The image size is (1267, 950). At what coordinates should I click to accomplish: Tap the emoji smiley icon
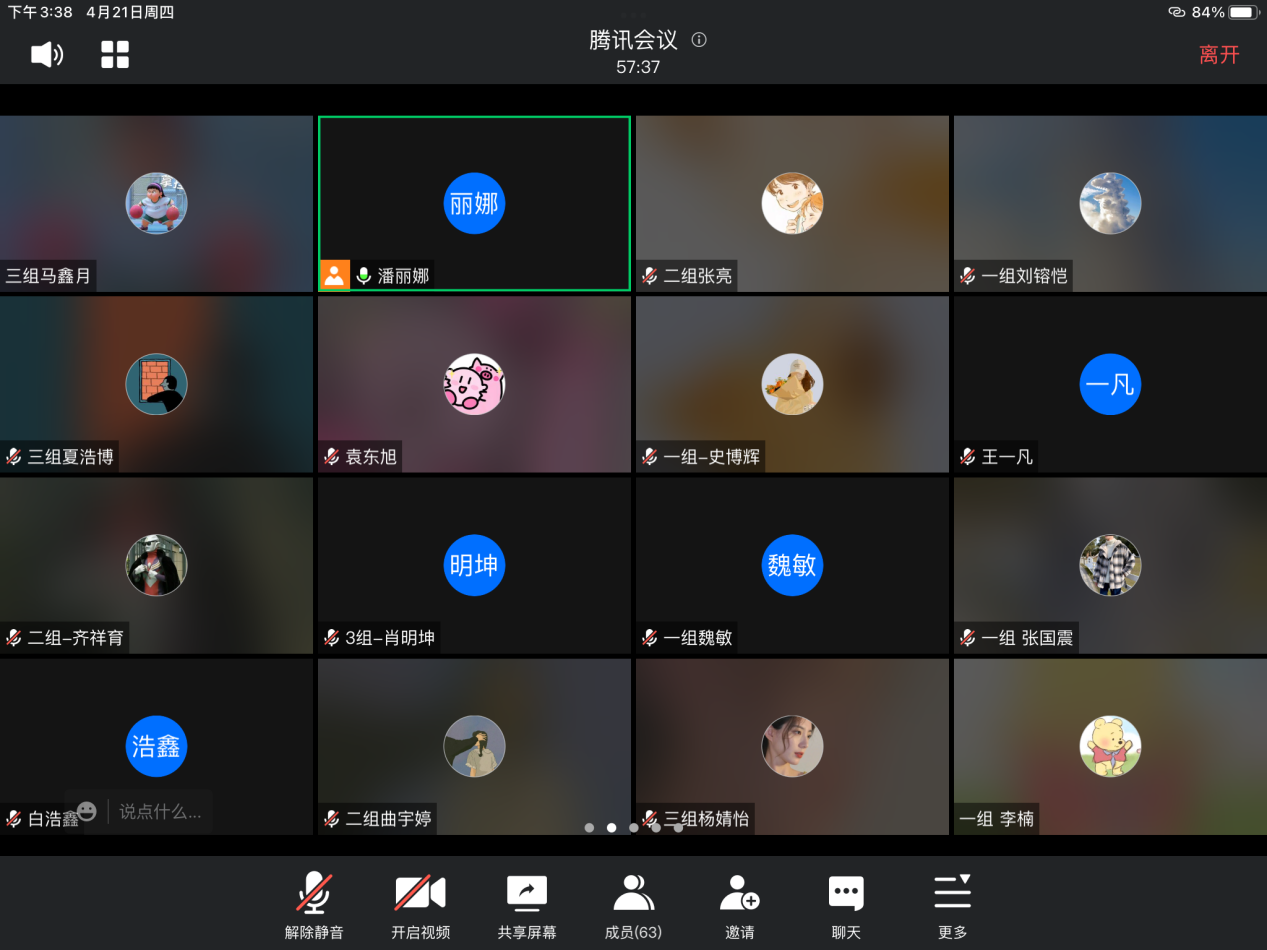pyautogui.click(x=87, y=811)
